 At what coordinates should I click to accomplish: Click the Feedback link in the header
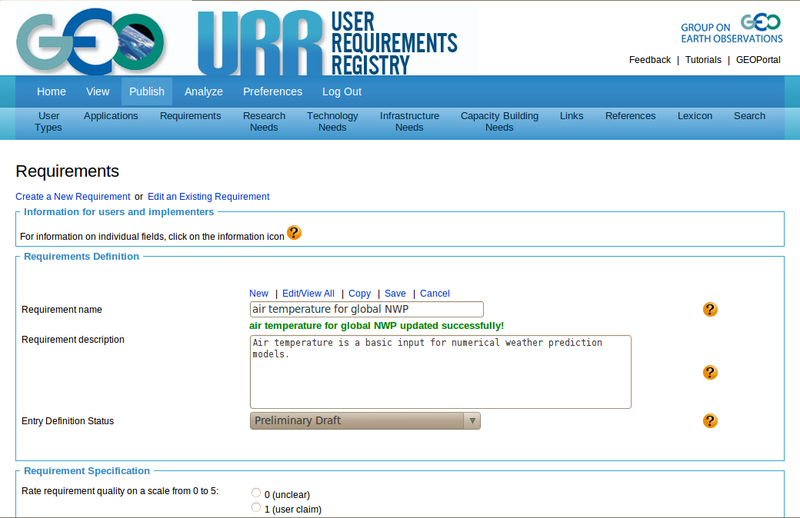click(649, 60)
